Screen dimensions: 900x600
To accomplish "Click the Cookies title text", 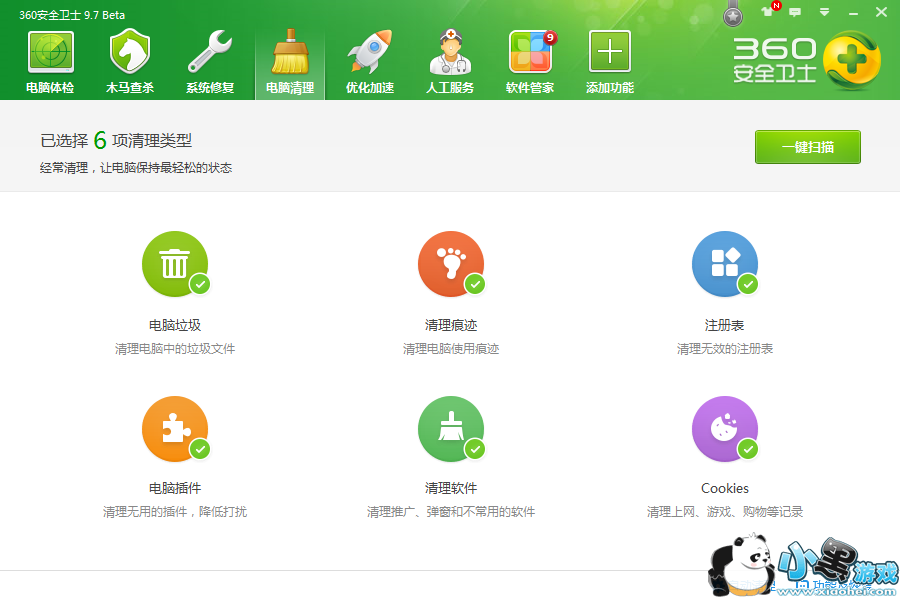I will click(x=725, y=488).
